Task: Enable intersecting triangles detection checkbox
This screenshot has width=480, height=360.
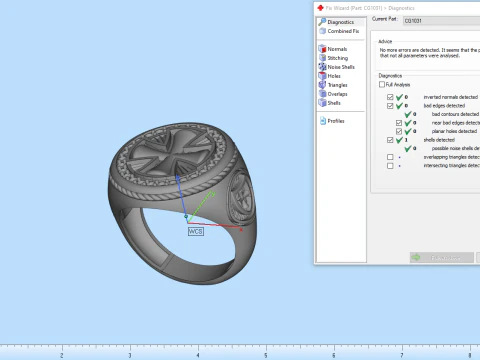Action: [390, 166]
